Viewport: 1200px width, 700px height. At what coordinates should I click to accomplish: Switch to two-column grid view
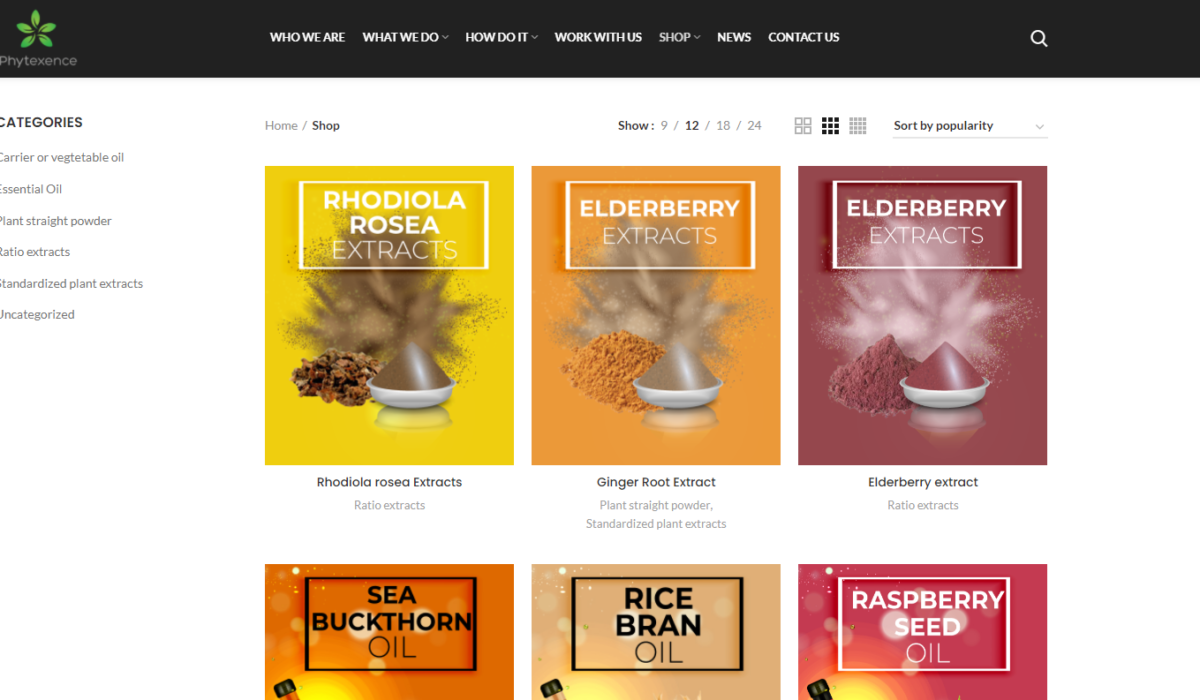tap(803, 126)
